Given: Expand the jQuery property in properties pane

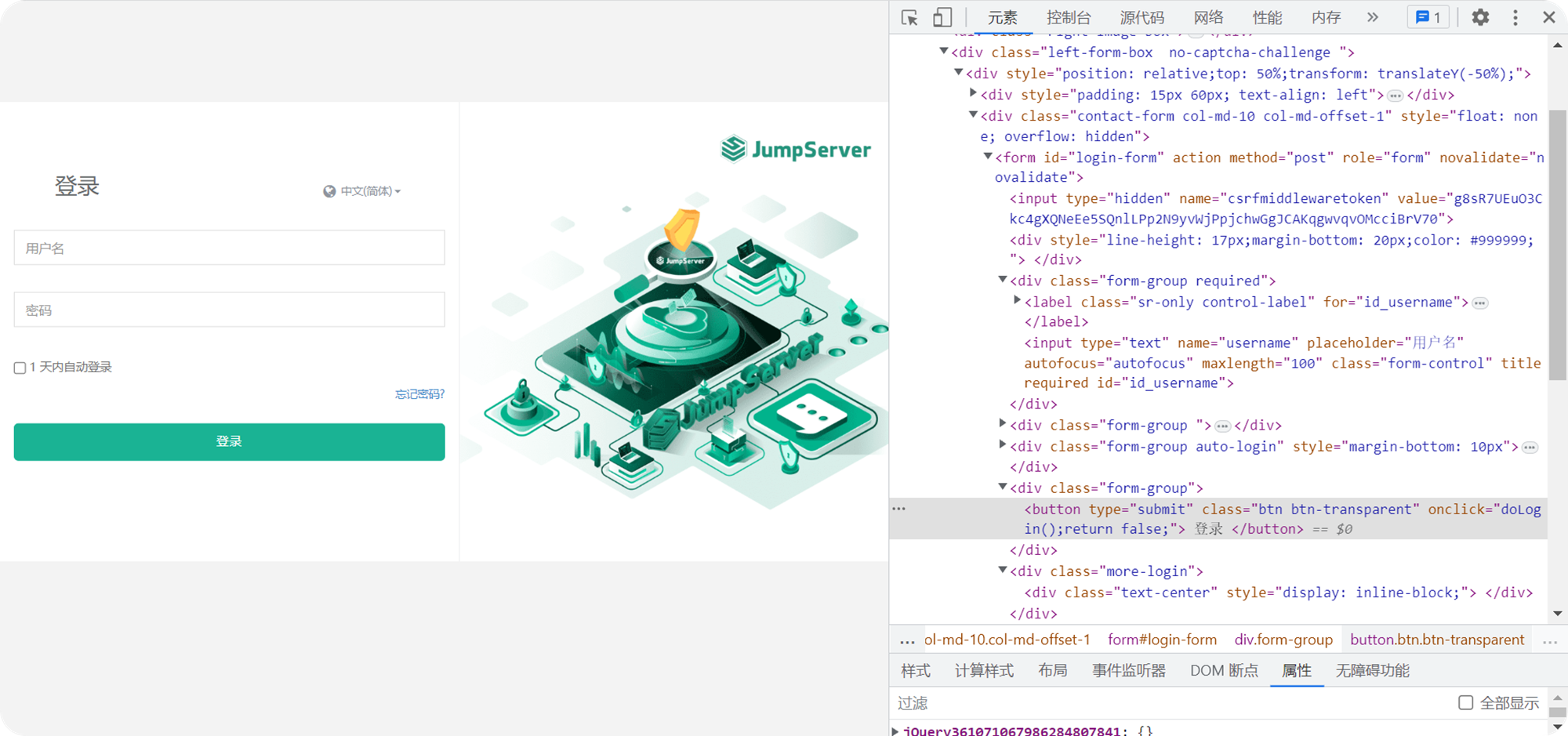Looking at the screenshot, I should (x=895, y=731).
